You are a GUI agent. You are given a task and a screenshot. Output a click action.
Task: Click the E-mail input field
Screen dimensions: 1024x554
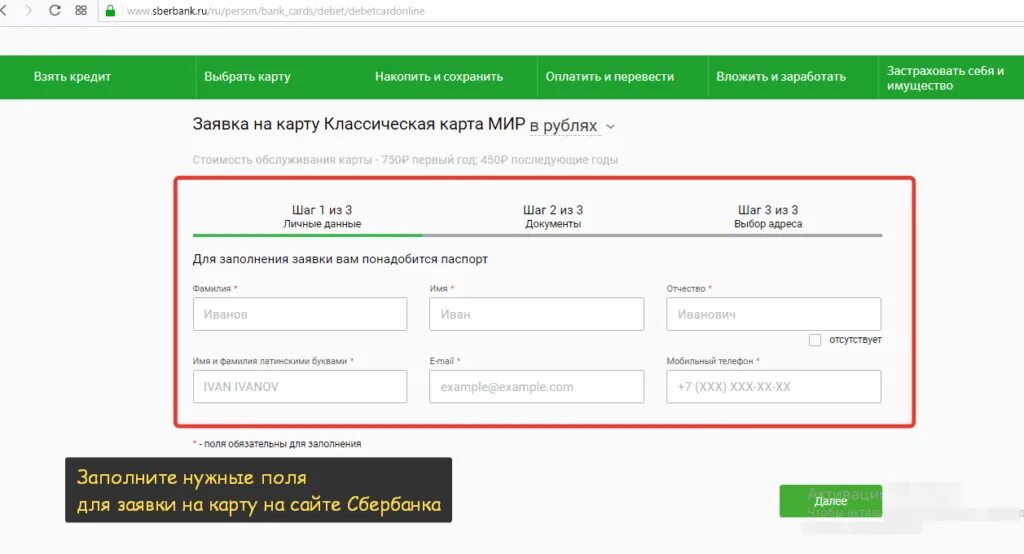(x=537, y=387)
